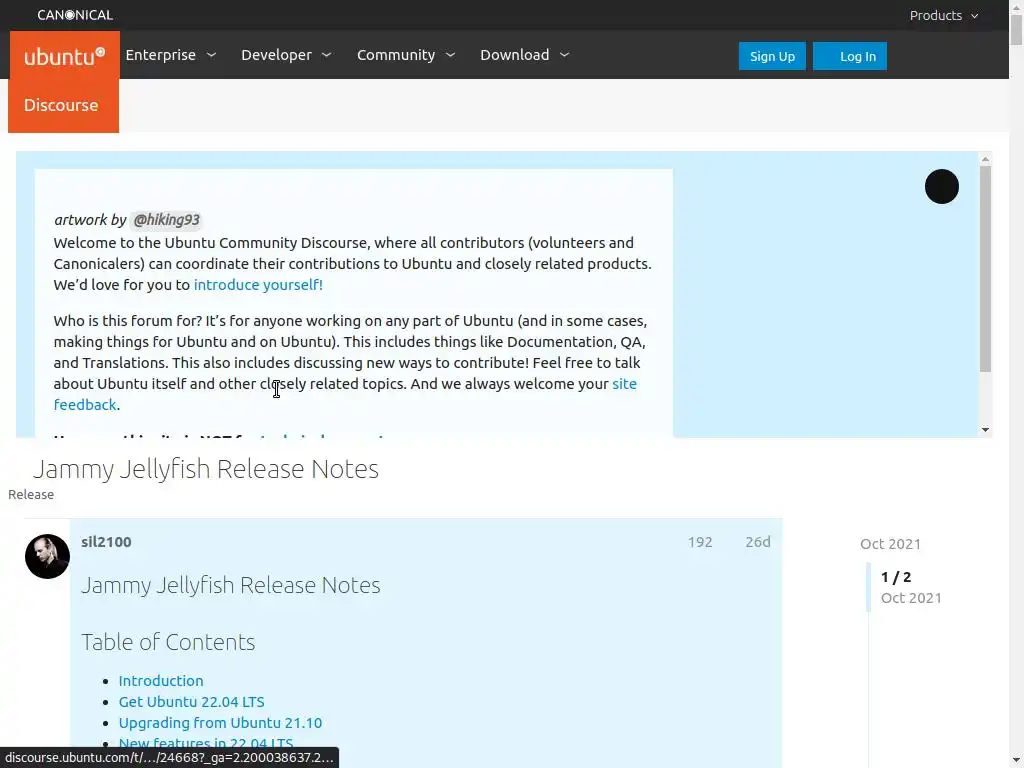Expand the Products dropdown
The image size is (1024, 768).
(944, 15)
